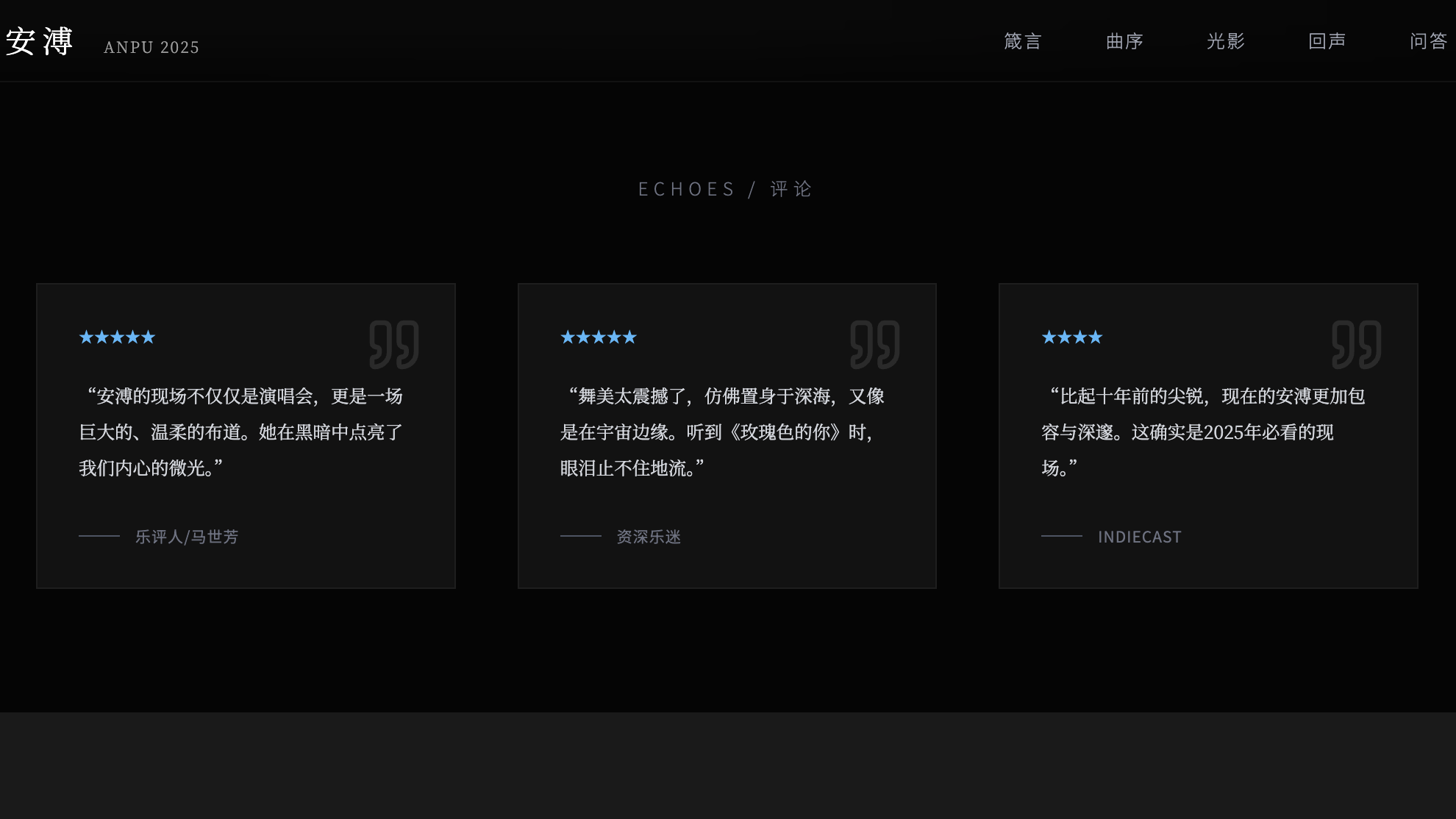Click the quote mark icon in middle review card
Viewport: 1456px width, 819px height.
tap(875, 344)
